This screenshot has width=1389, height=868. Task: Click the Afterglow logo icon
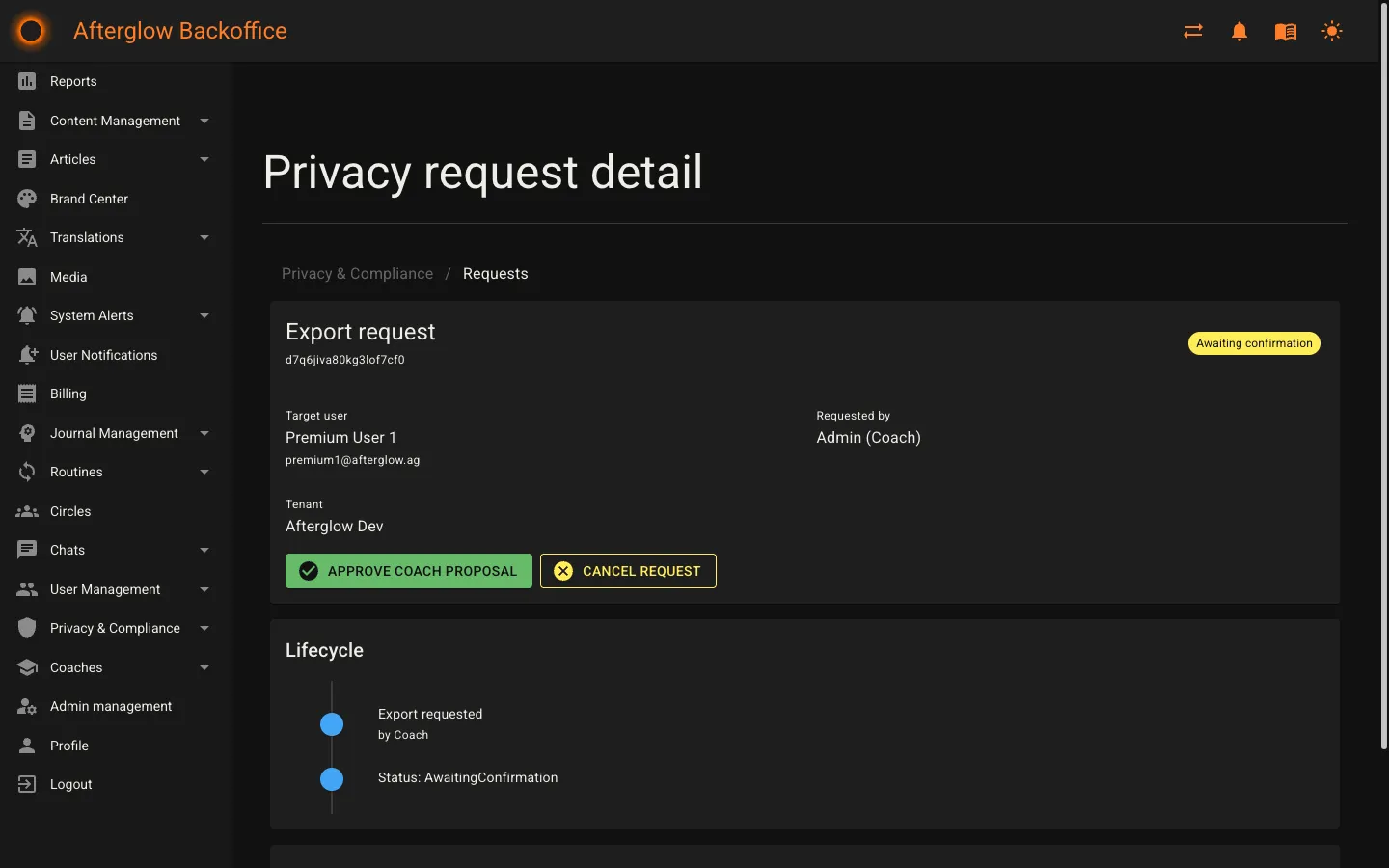click(x=31, y=31)
